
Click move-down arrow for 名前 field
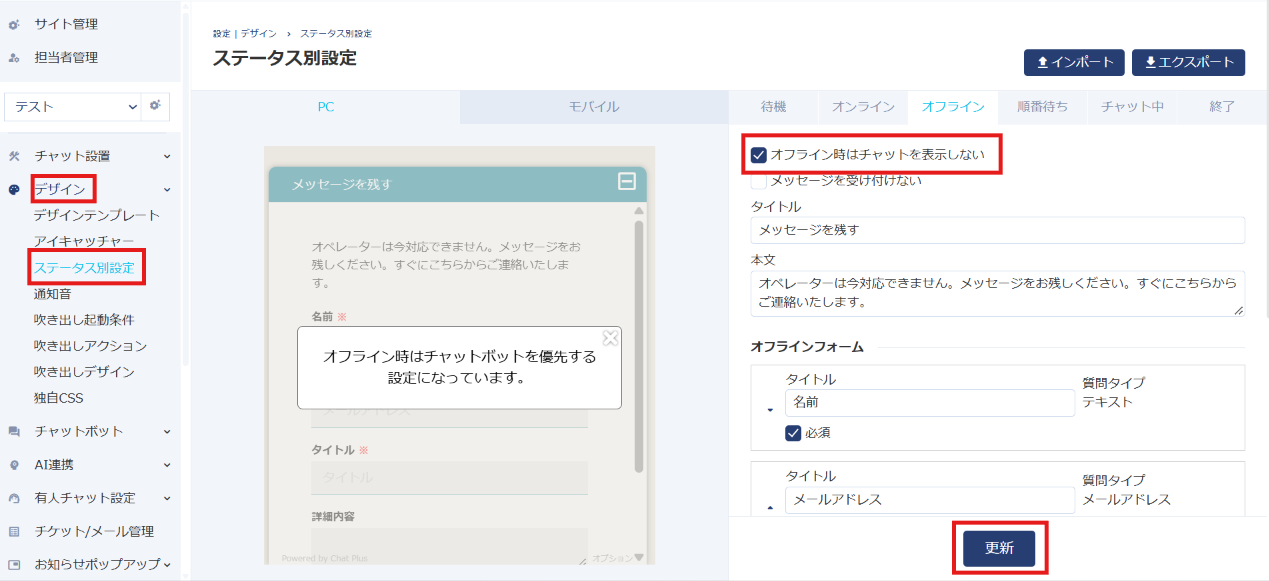tap(770, 409)
